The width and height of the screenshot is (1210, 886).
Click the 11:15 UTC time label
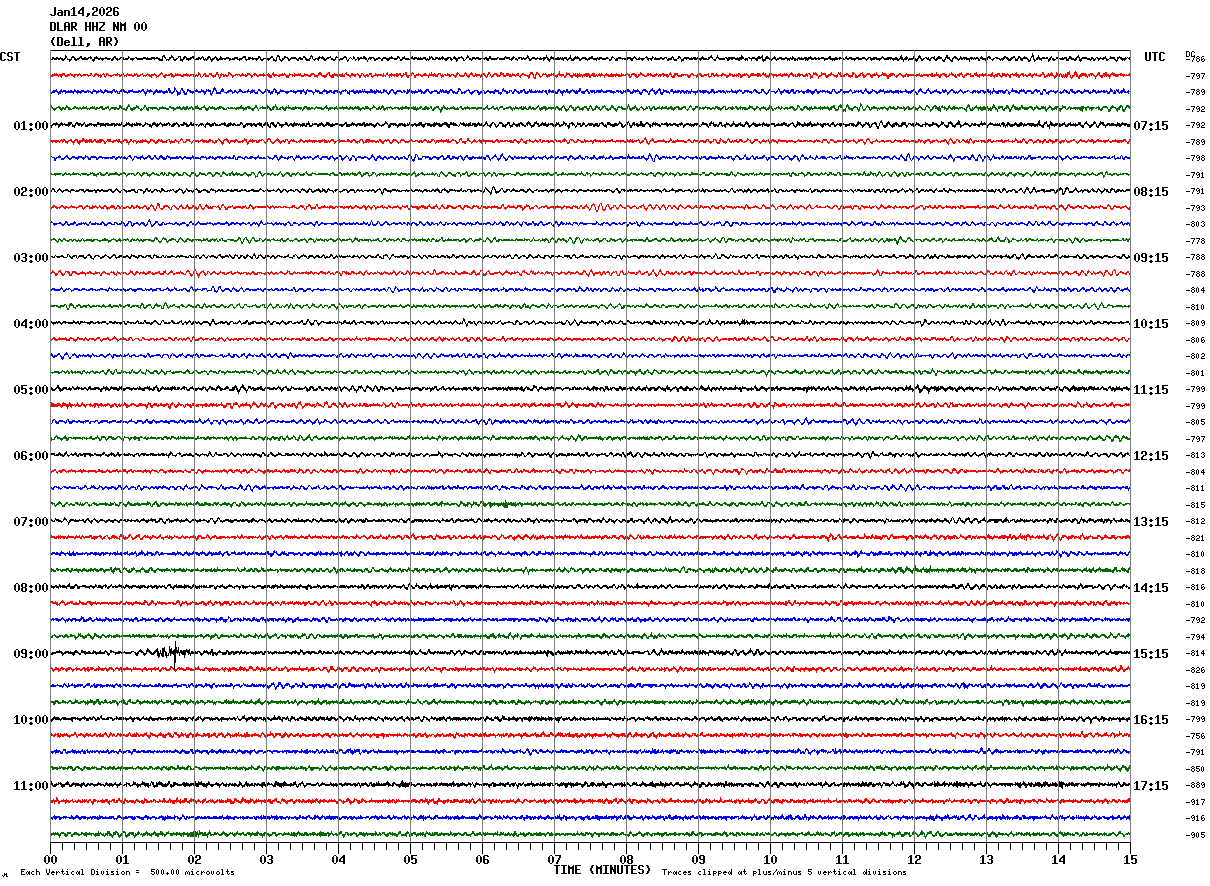(x=1151, y=390)
